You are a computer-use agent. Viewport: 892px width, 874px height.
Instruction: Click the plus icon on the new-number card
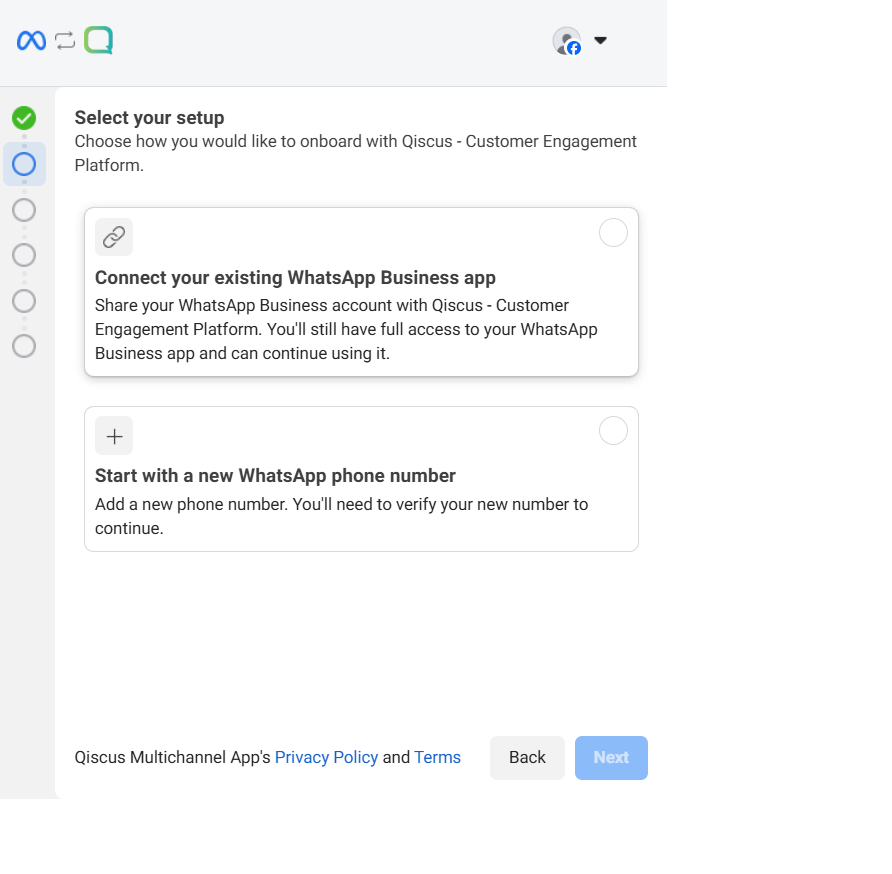pos(114,436)
